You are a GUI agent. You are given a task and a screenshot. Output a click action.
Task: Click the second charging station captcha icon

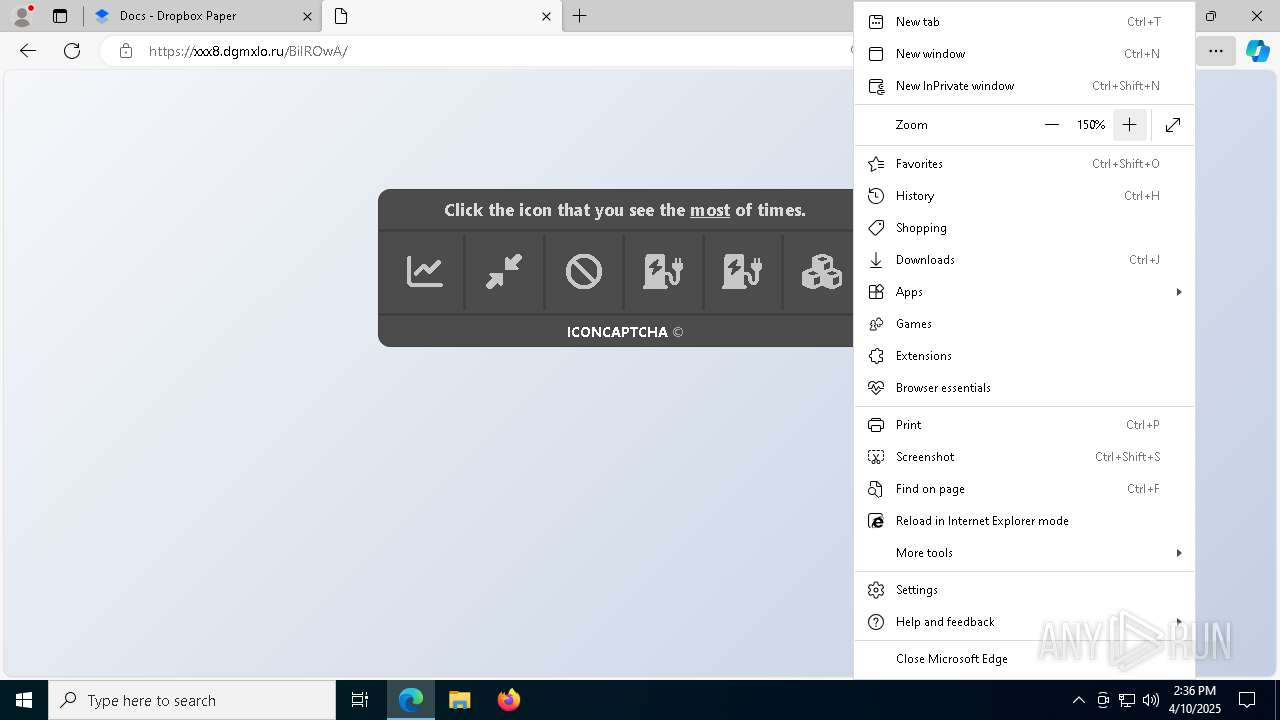(x=742, y=271)
